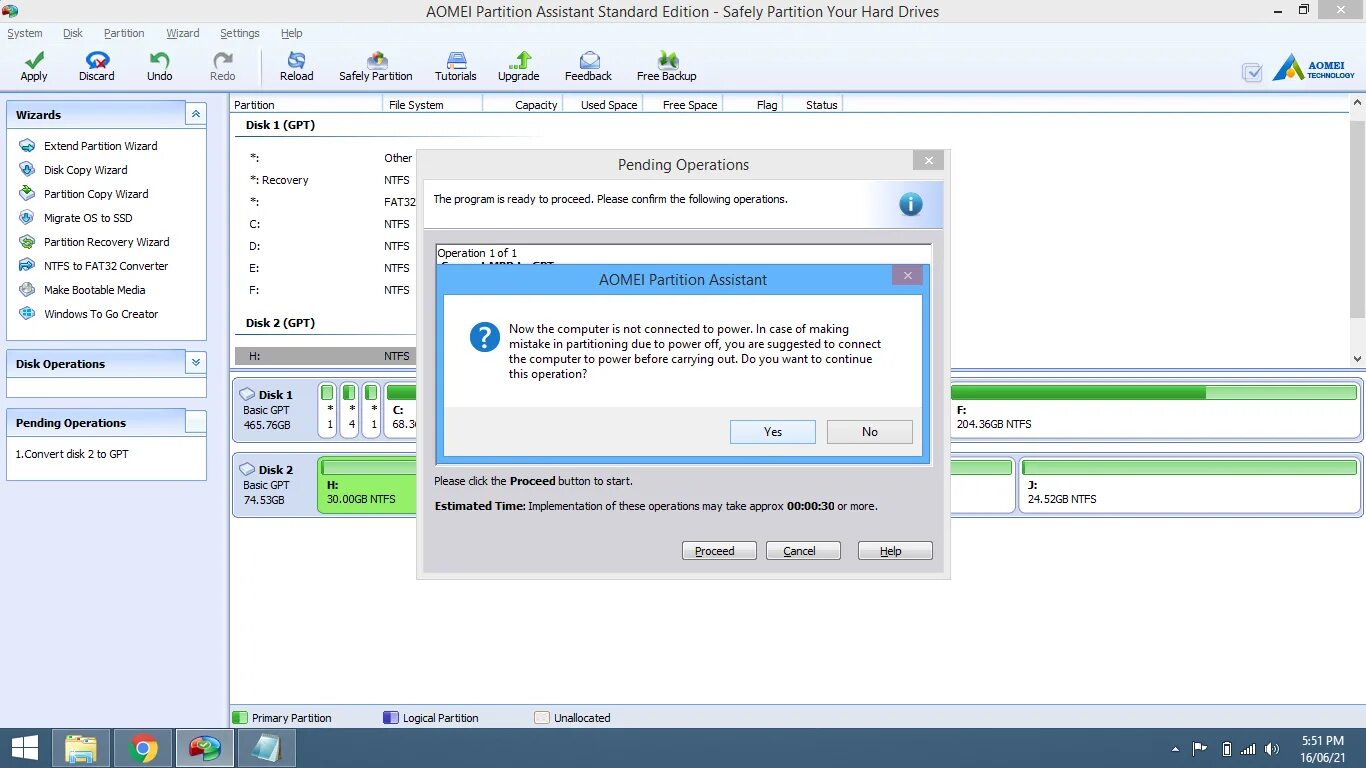The width and height of the screenshot is (1366, 768).
Task: Click the Undo toolbar icon
Action: pos(160,67)
